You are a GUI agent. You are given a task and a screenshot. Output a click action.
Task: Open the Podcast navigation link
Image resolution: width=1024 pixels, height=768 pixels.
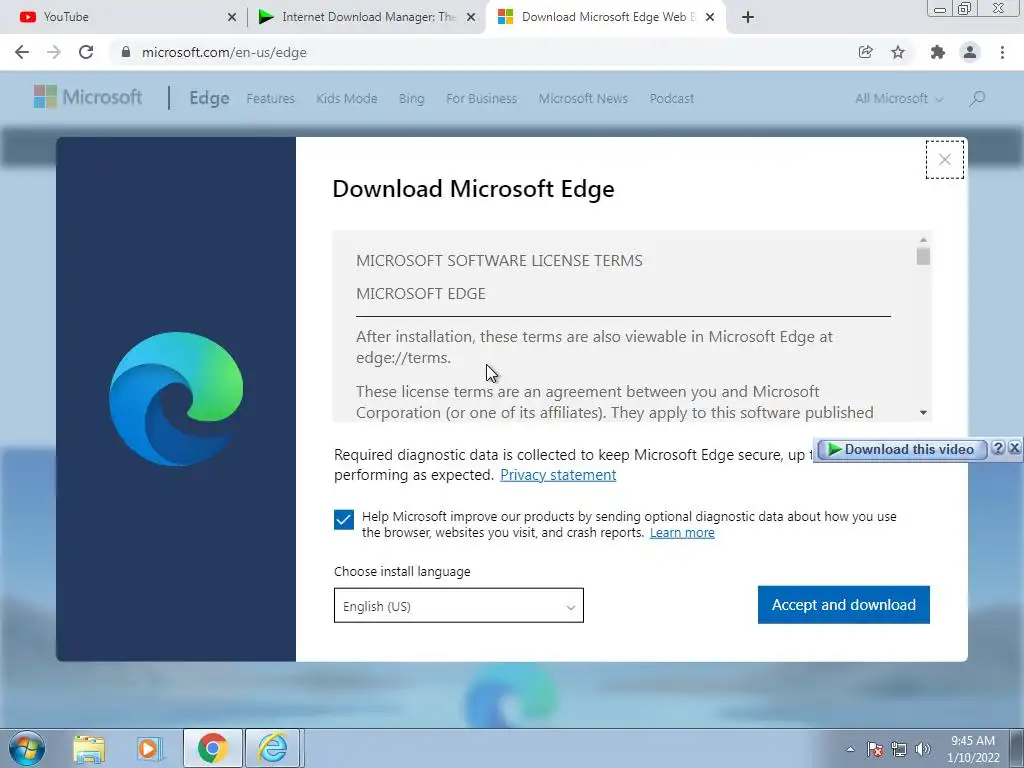coord(671,99)
